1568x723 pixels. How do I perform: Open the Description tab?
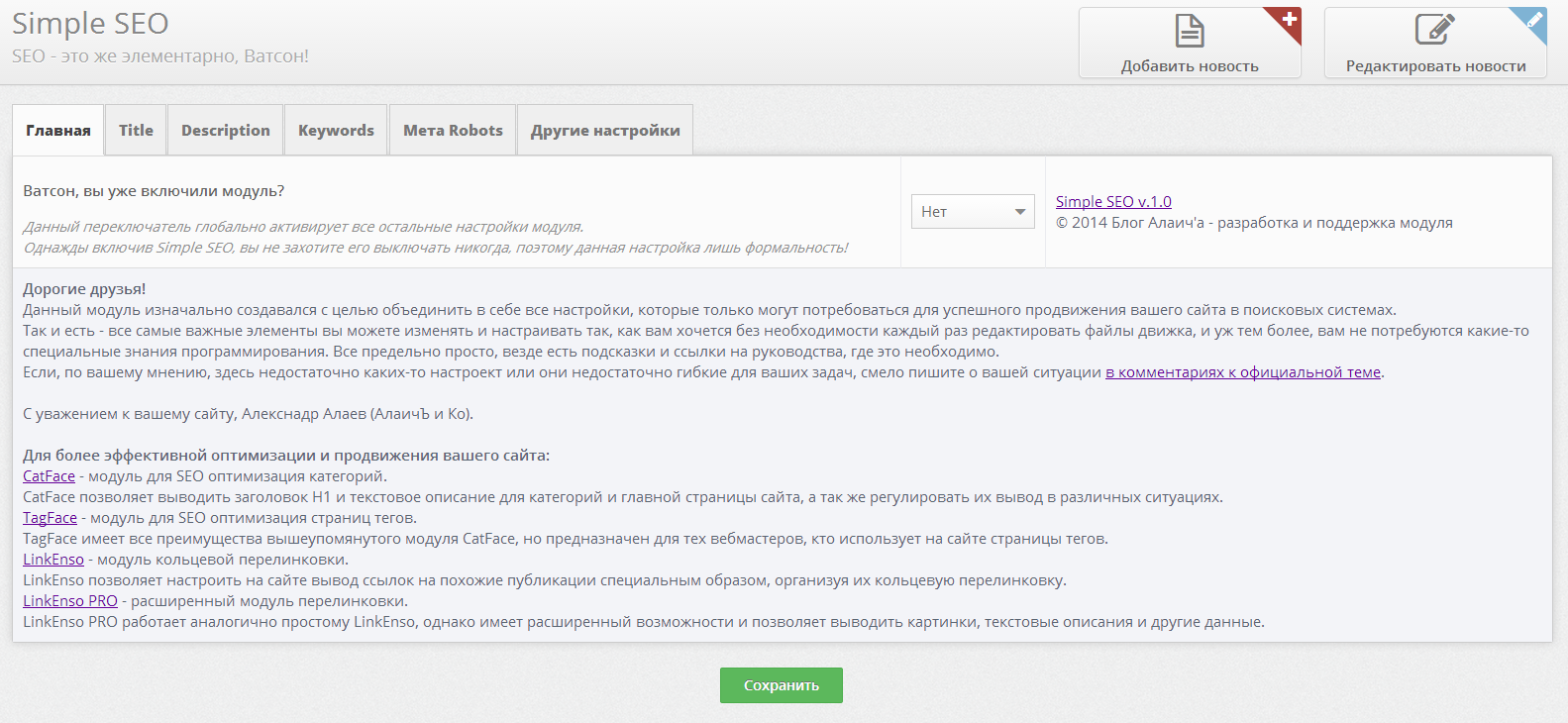[x=226, y=131]
